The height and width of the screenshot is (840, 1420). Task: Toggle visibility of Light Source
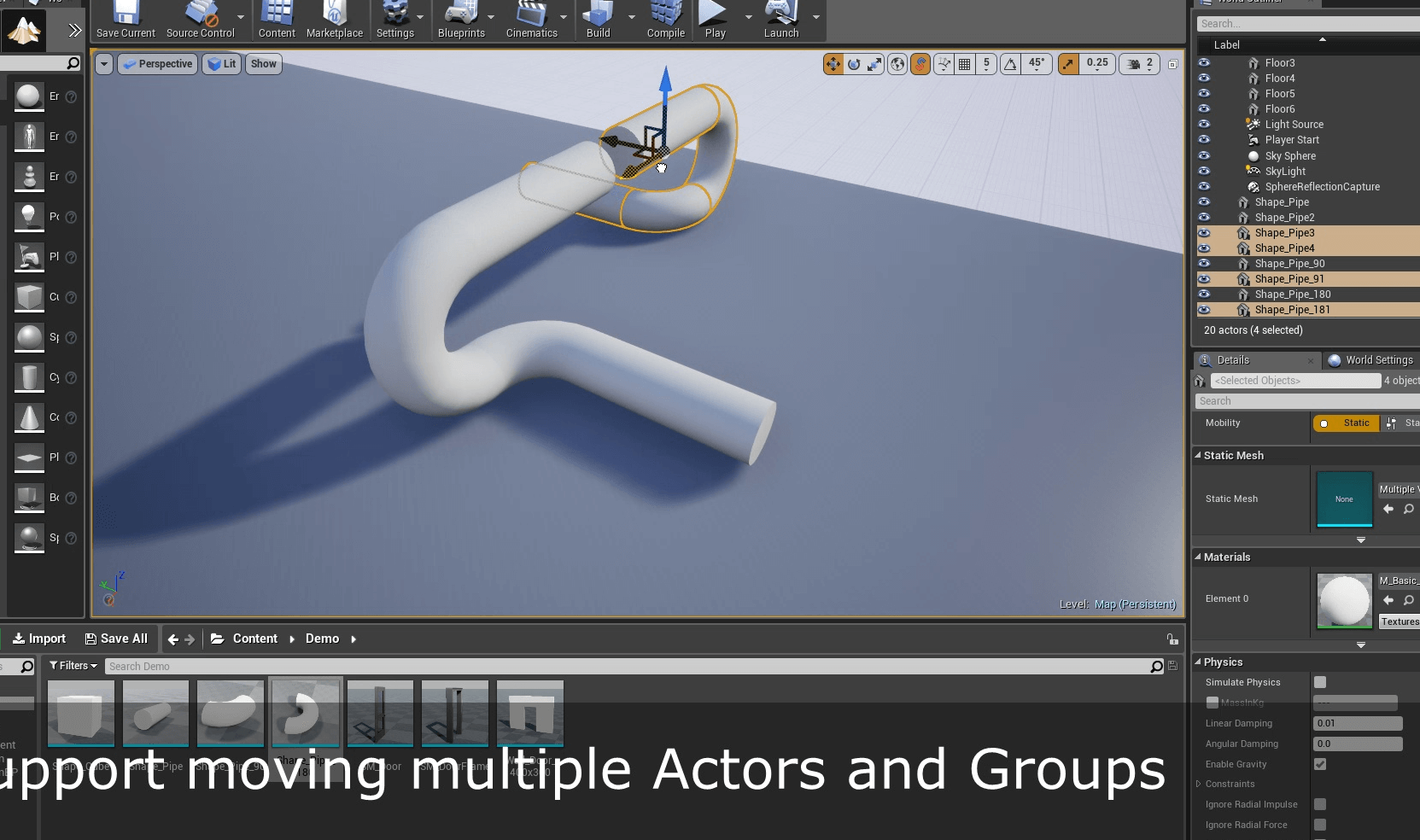point(1204,125)
